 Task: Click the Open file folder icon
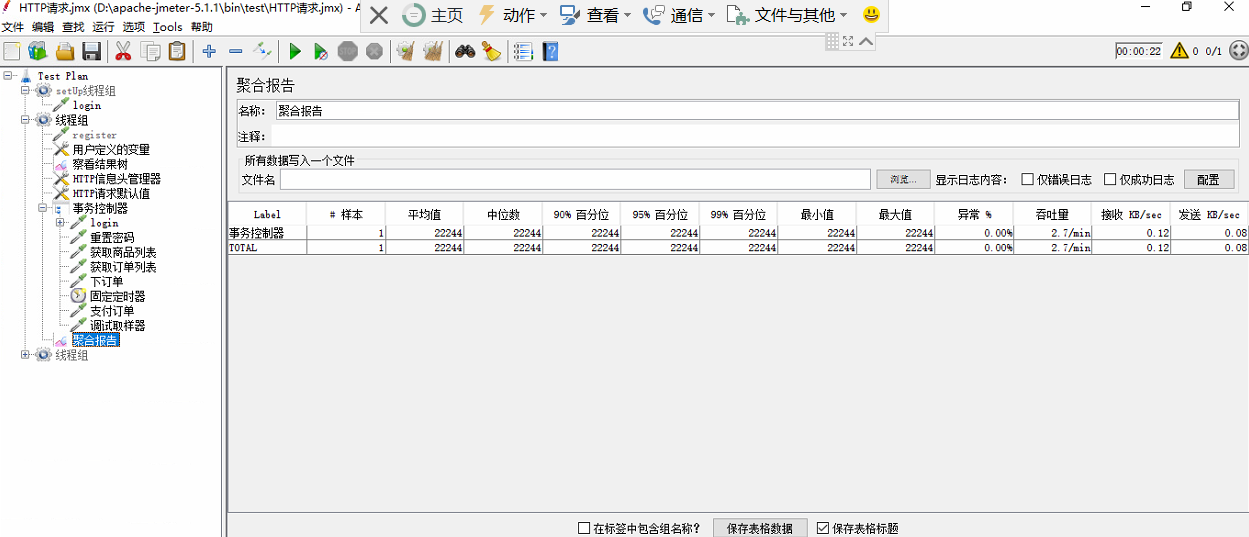point(65,51)
